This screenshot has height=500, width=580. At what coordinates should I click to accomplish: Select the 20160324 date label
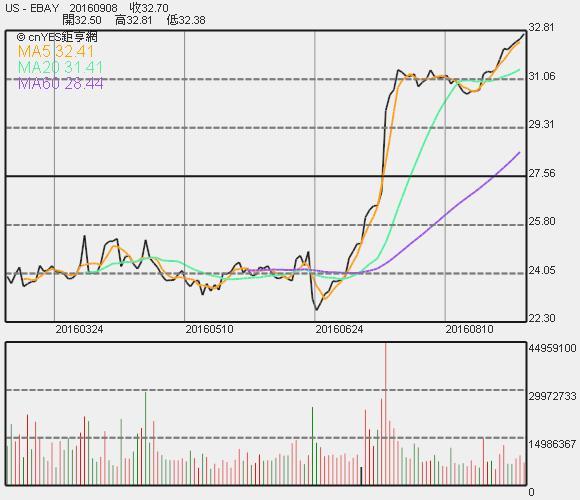[79, 329]
